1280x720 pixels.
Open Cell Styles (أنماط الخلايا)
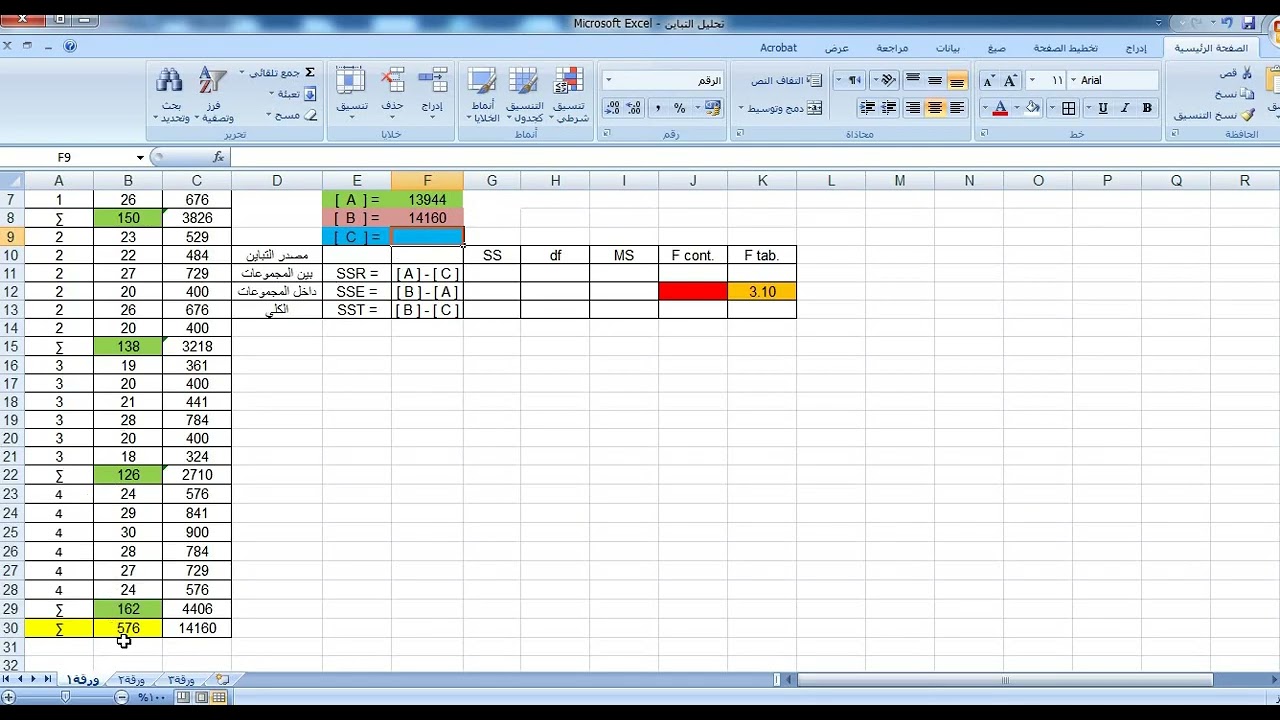(x=484, y=95)
